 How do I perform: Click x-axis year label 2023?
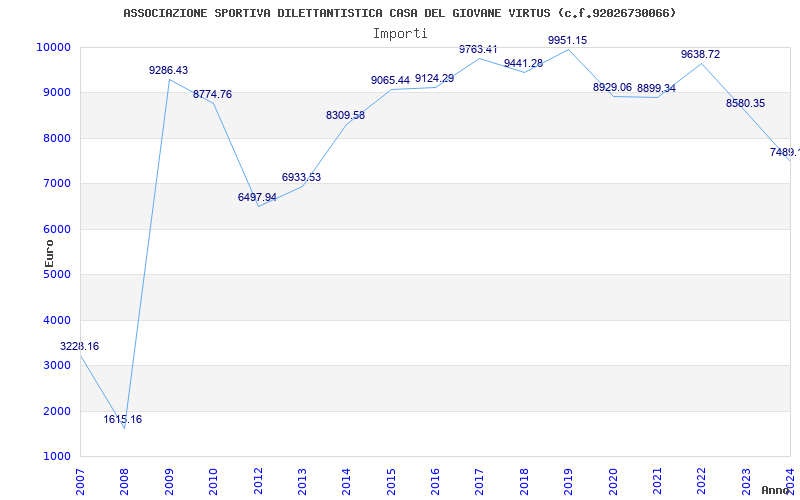[x=746, y=482]
